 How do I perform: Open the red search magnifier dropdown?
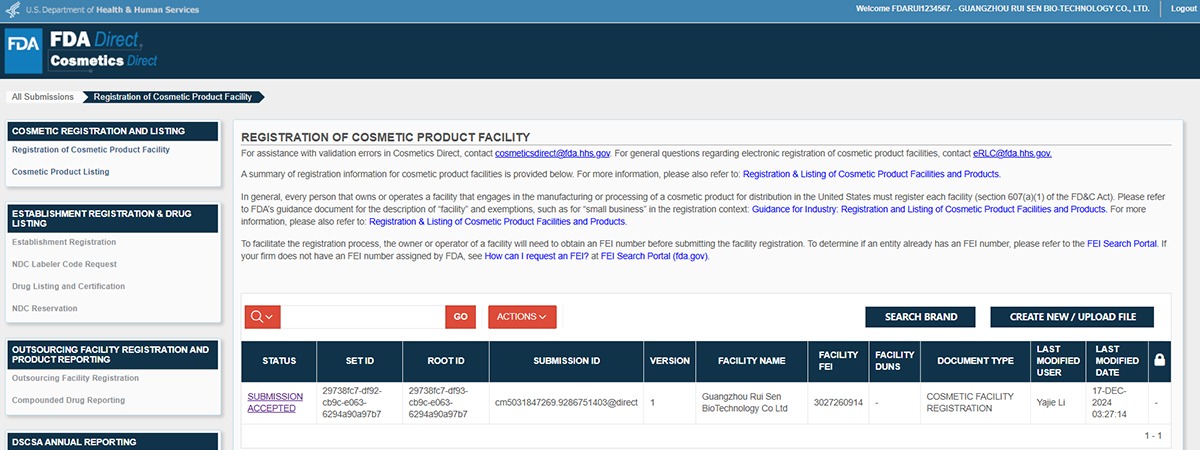[262, 316]
